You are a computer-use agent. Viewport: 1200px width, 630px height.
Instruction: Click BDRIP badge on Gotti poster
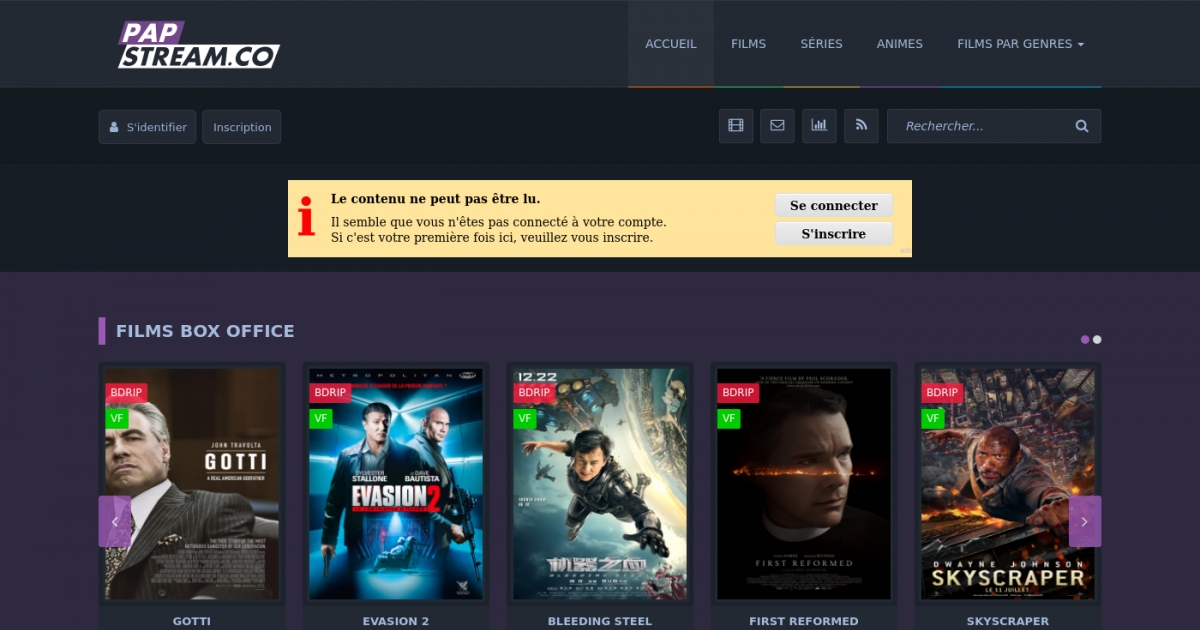tap(126, 393)
